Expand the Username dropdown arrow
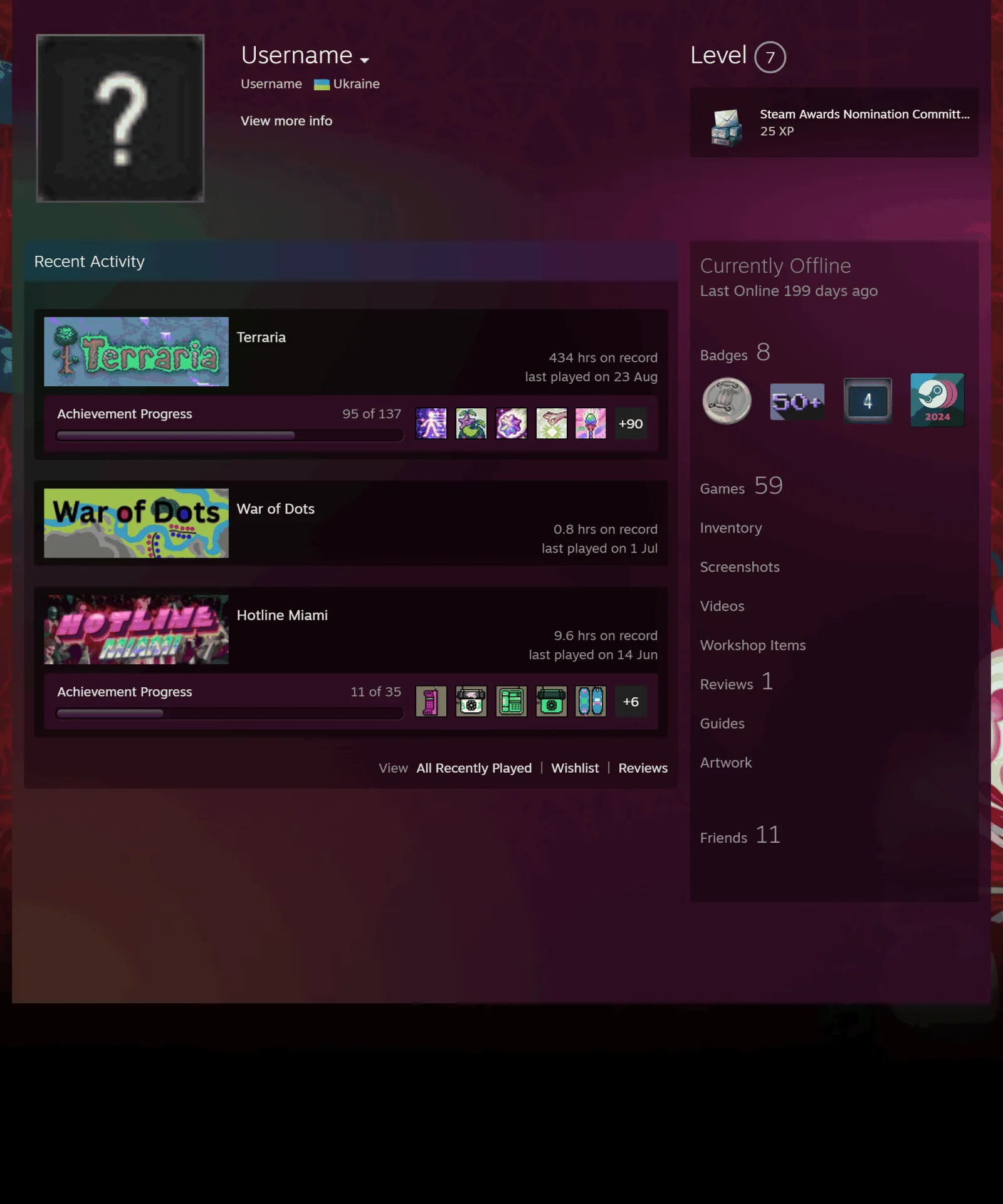 (364, 60)
